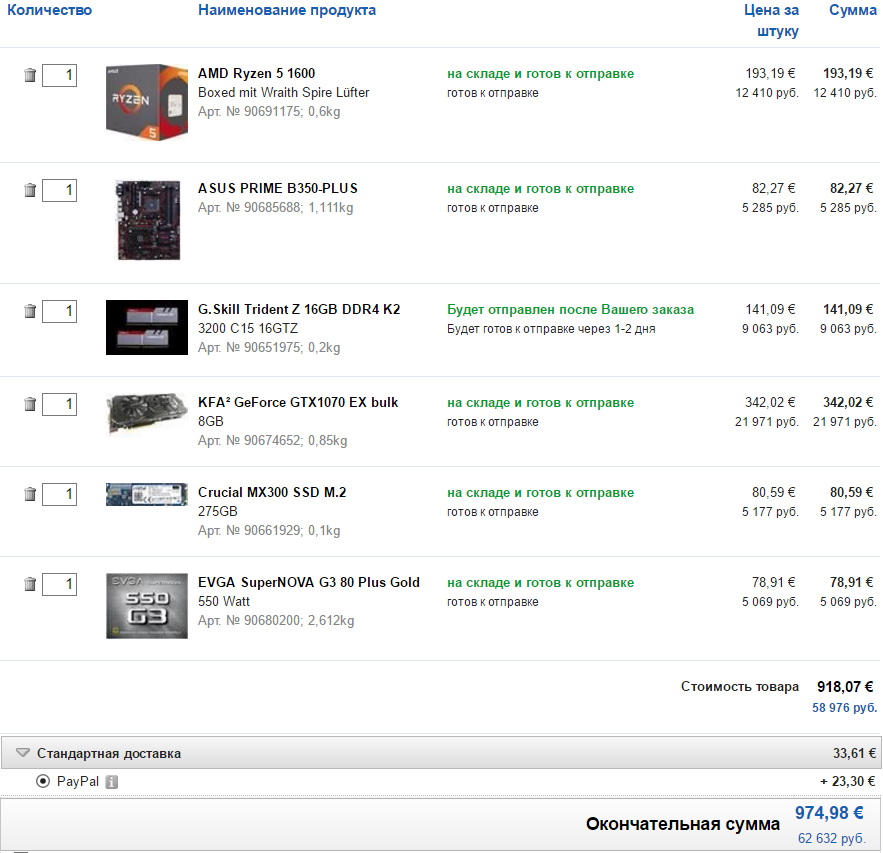The width and height of the screenshot is (883, 853).
Task: Click Стоимость товара label
Action: [x=739, y=687]
